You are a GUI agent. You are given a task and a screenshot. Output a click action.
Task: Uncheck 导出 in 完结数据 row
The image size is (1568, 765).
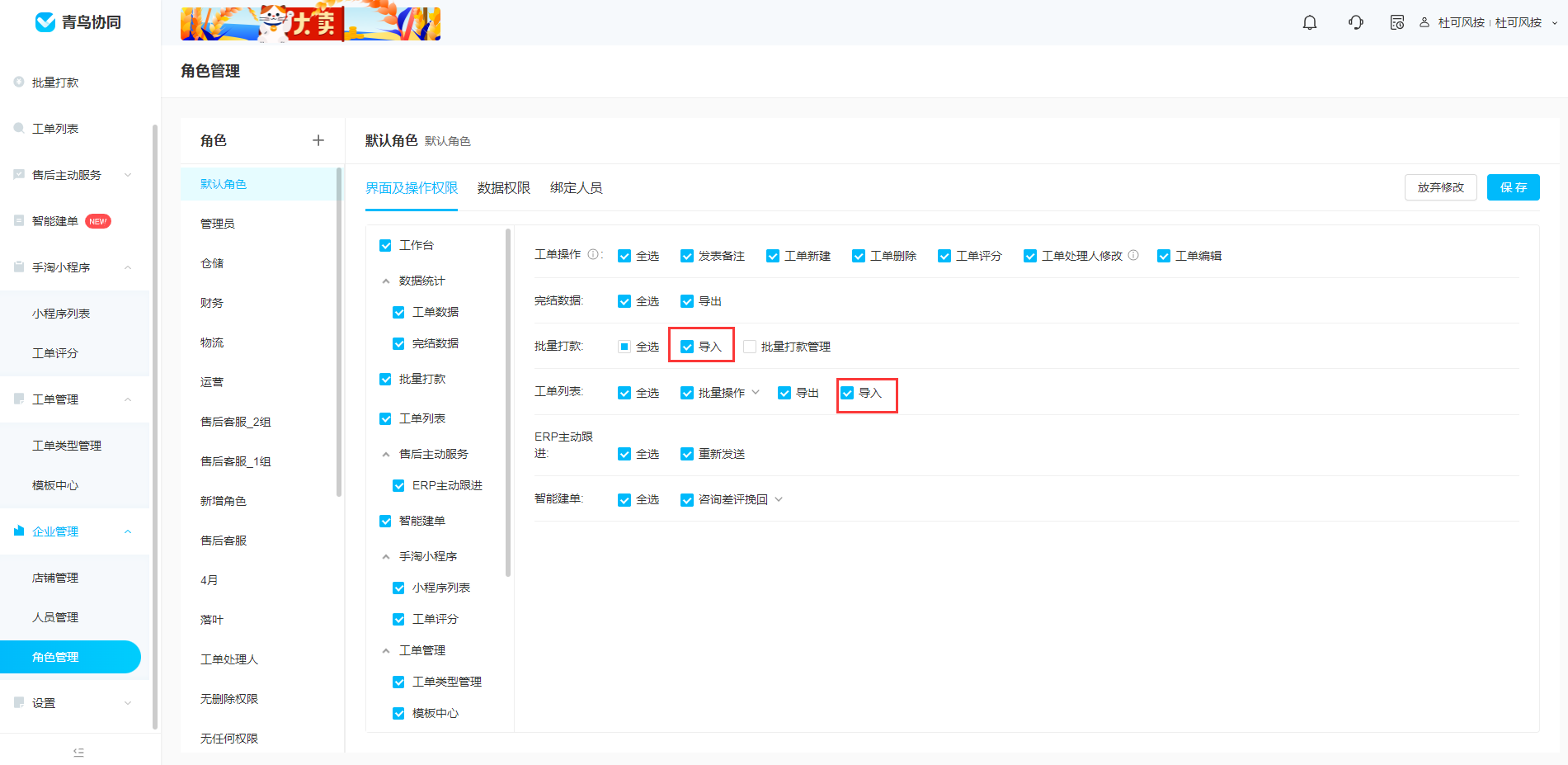[687, 301]
